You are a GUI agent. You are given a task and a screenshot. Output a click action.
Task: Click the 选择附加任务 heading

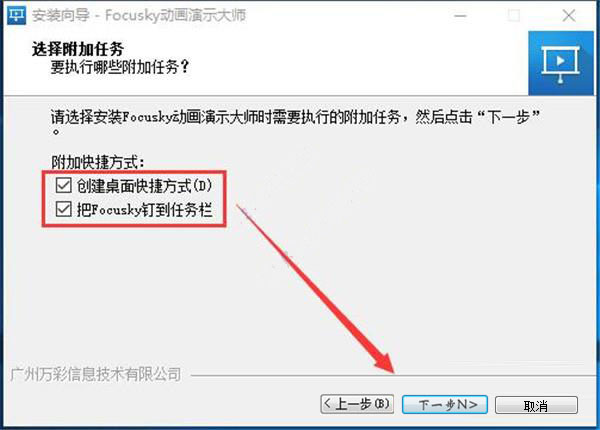pos(78,49)
